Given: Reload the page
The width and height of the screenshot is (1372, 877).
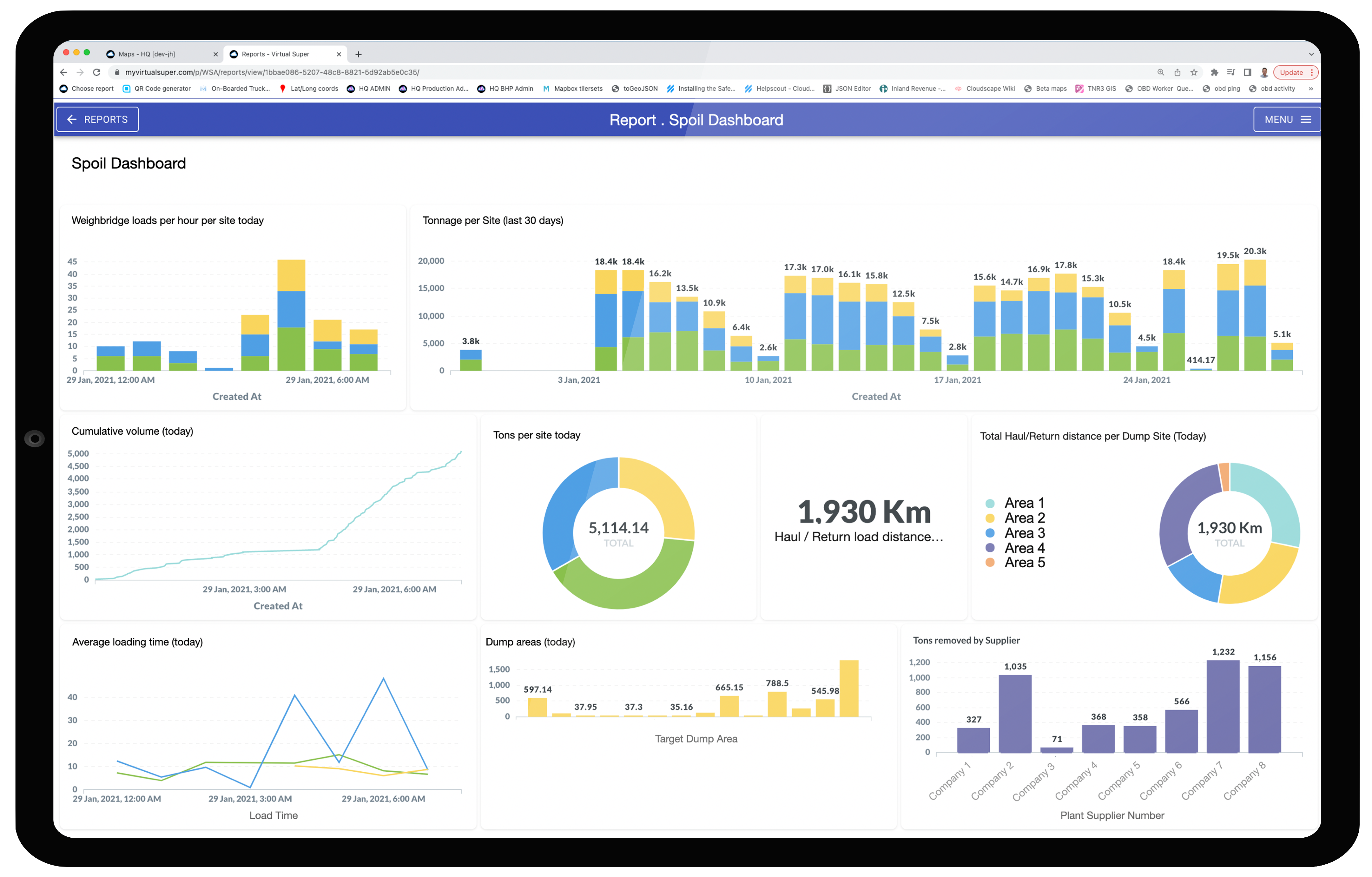Looking at the screenshot, I should [97, 72].
